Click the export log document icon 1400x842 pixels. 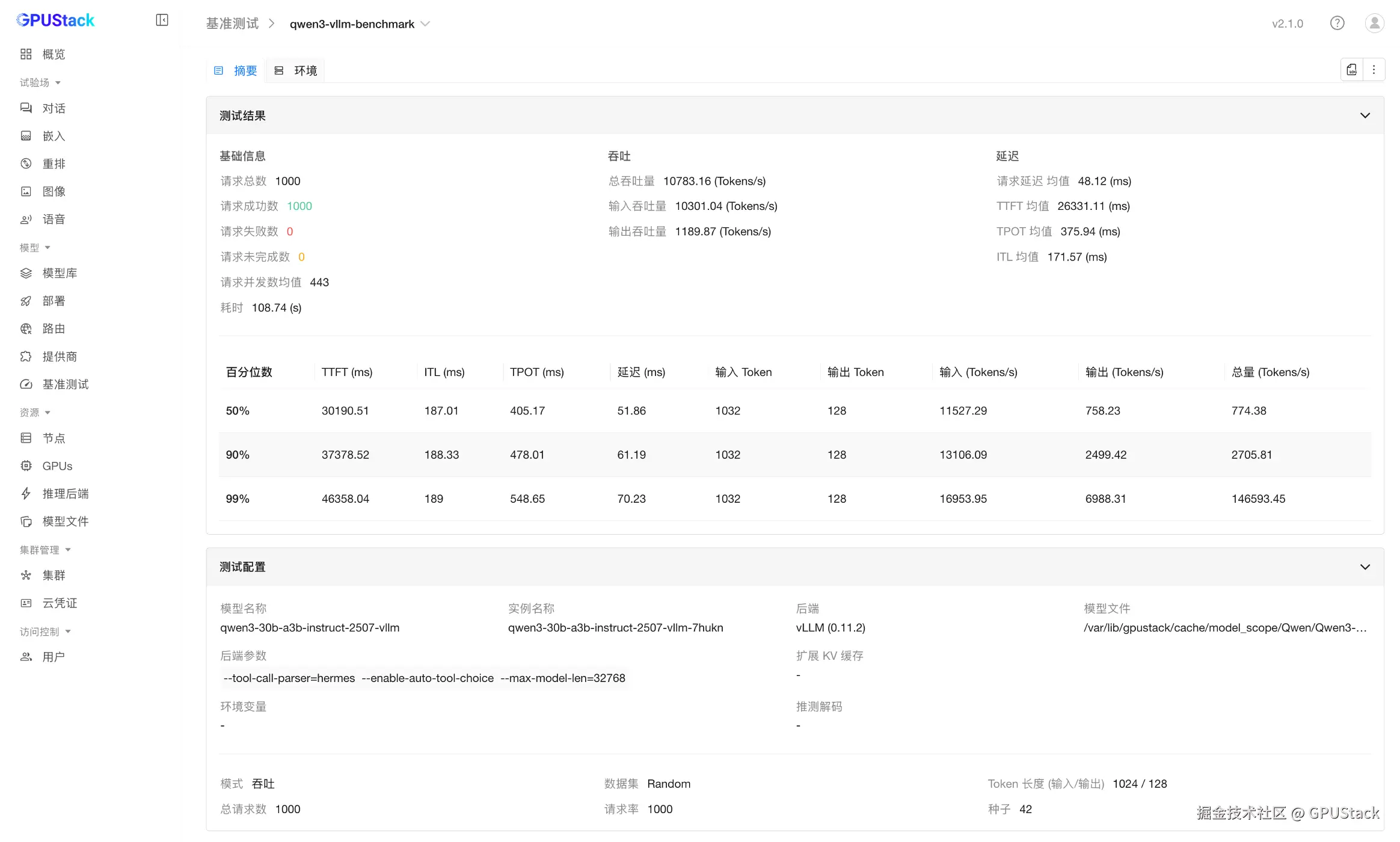coord(1351,70)
